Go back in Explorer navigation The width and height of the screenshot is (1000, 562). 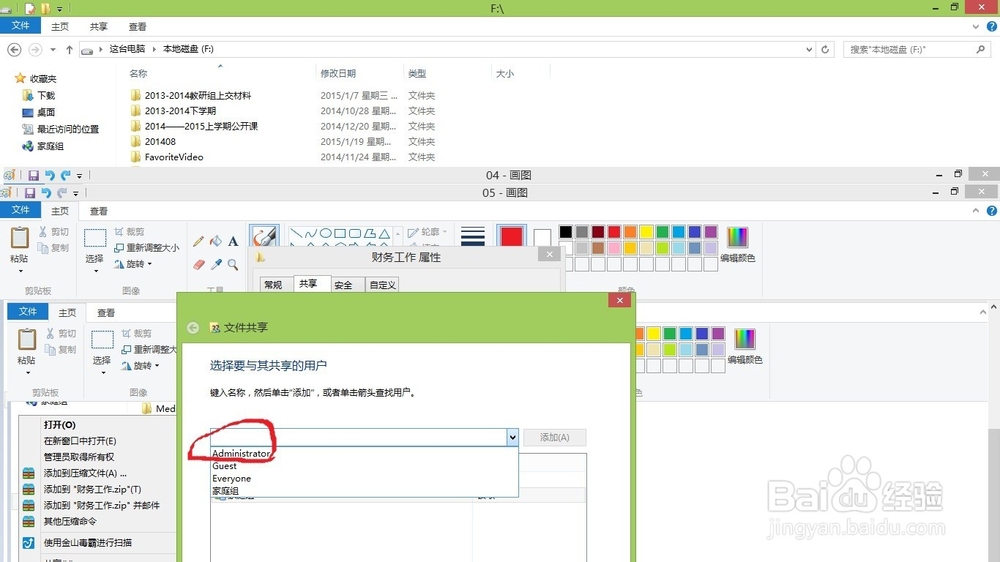click(x=14, y=49)
